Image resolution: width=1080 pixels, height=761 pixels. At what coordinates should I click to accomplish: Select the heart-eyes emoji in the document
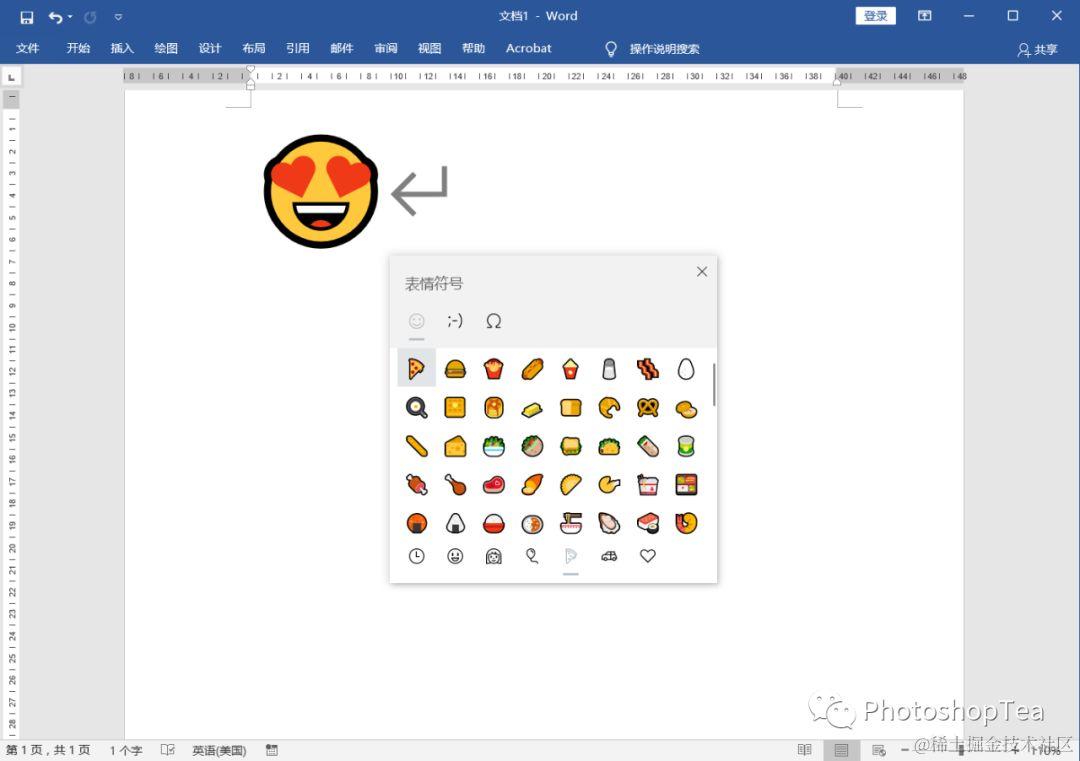(x=321, y=191)
